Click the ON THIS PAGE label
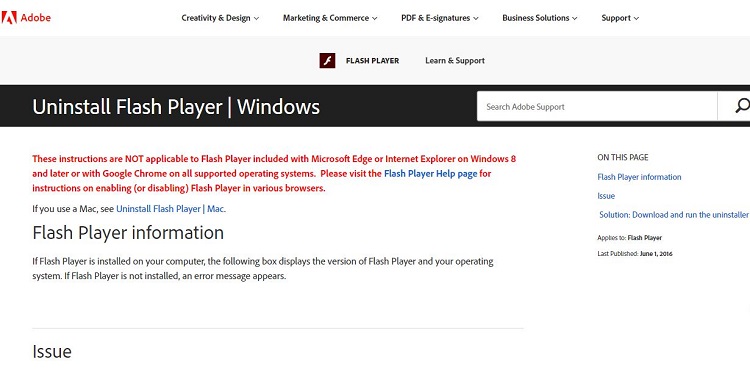Viewport: 750px width, 373px height. coord(623,157)
